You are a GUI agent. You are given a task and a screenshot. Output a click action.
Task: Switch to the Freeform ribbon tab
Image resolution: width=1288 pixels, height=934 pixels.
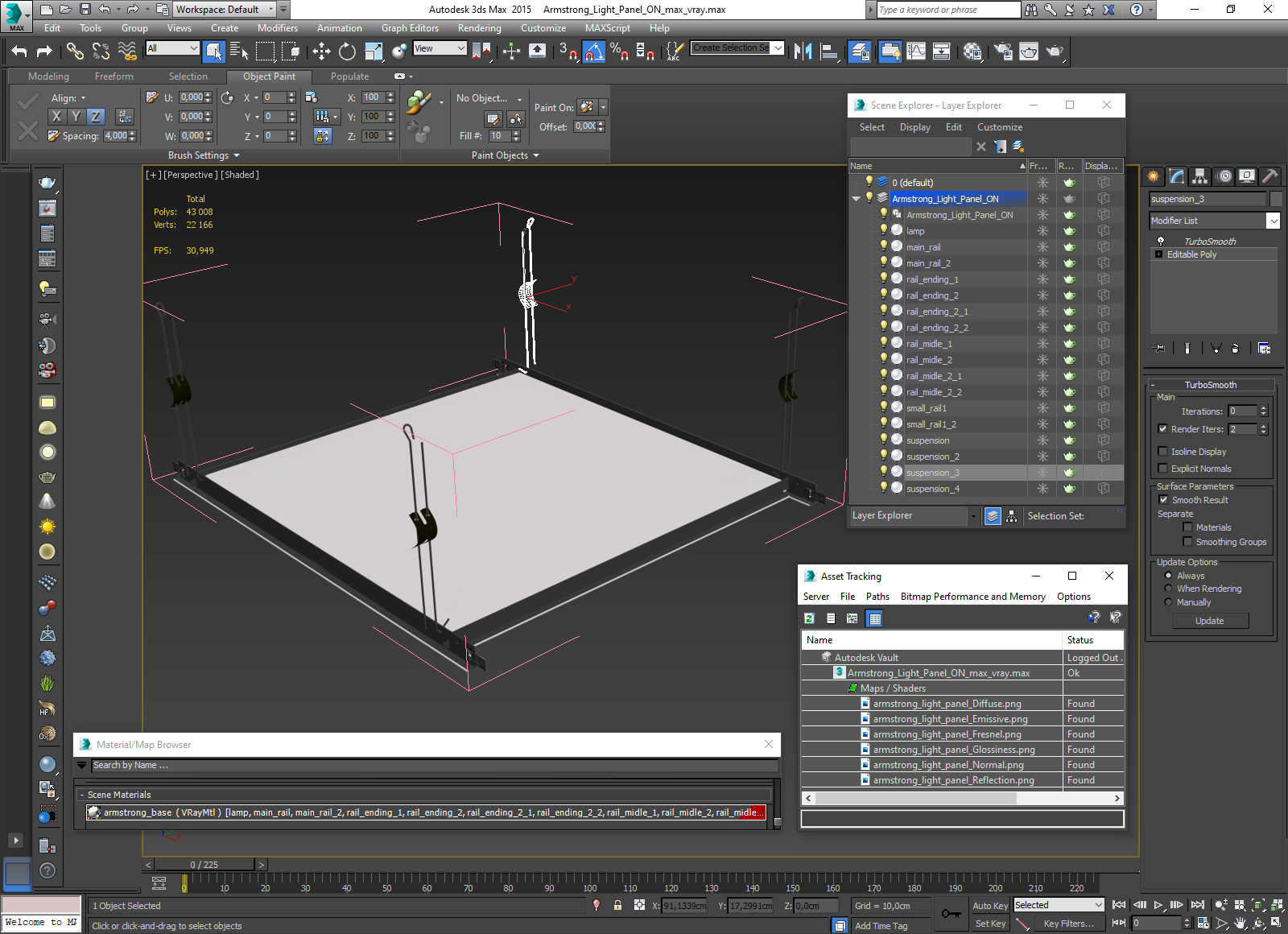(114, 76)
